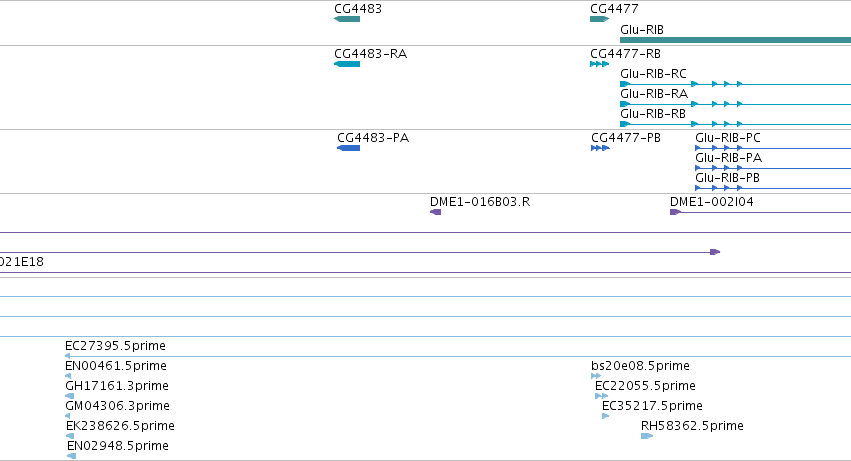Select the Glu-RIB-RA transcript label
This screenshot has width=851, height=461.
pos(654,94)
